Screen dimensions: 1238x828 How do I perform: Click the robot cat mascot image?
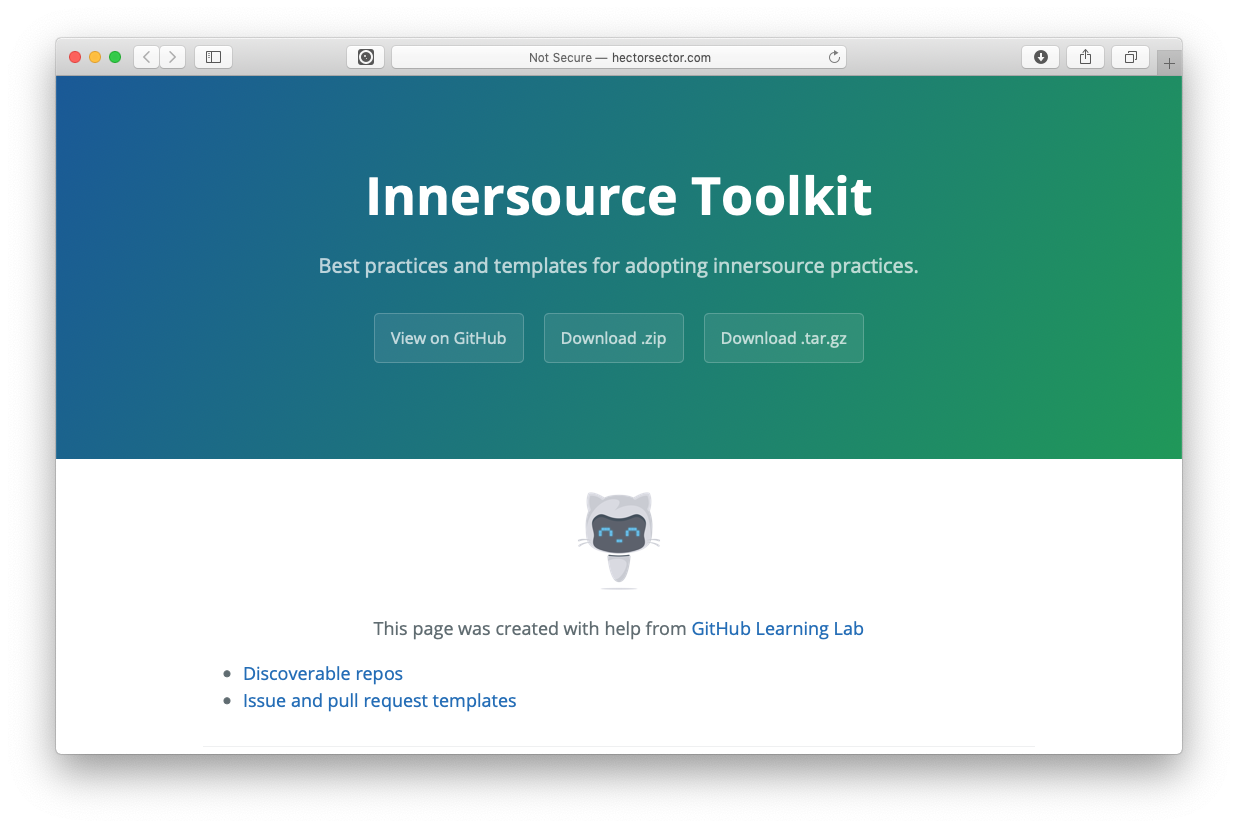point(619,539)
